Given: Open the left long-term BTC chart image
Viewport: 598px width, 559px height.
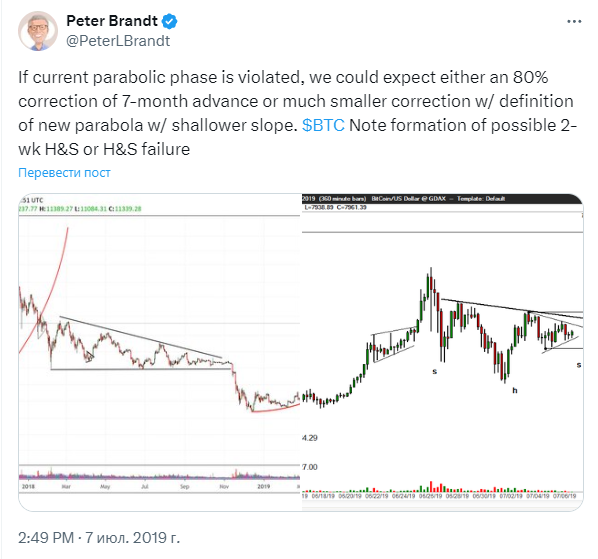Looking at the screenshot, I should pyautogui.click(x=159, y=352).
